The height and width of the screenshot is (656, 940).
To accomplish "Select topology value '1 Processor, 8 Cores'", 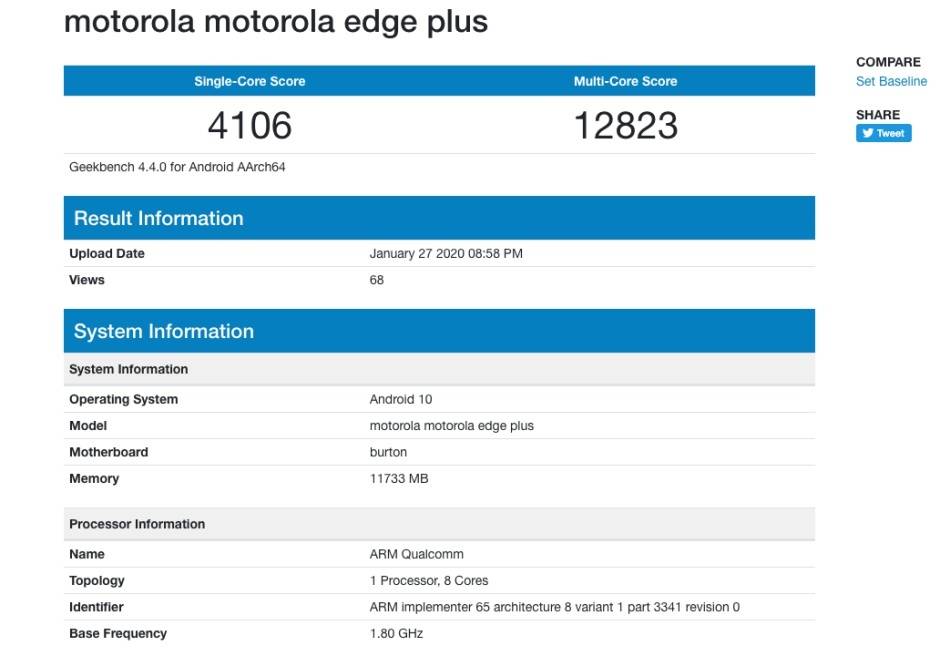I will [429, 580].
